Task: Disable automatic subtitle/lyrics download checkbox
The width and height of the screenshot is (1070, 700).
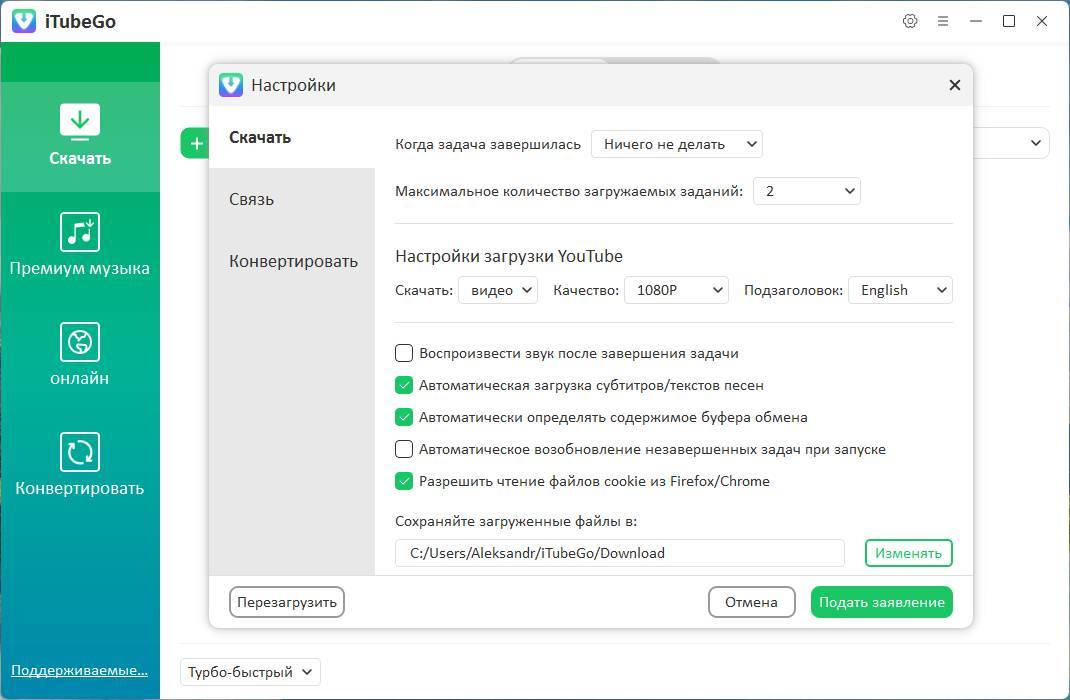Action: (x=404, y=385)
